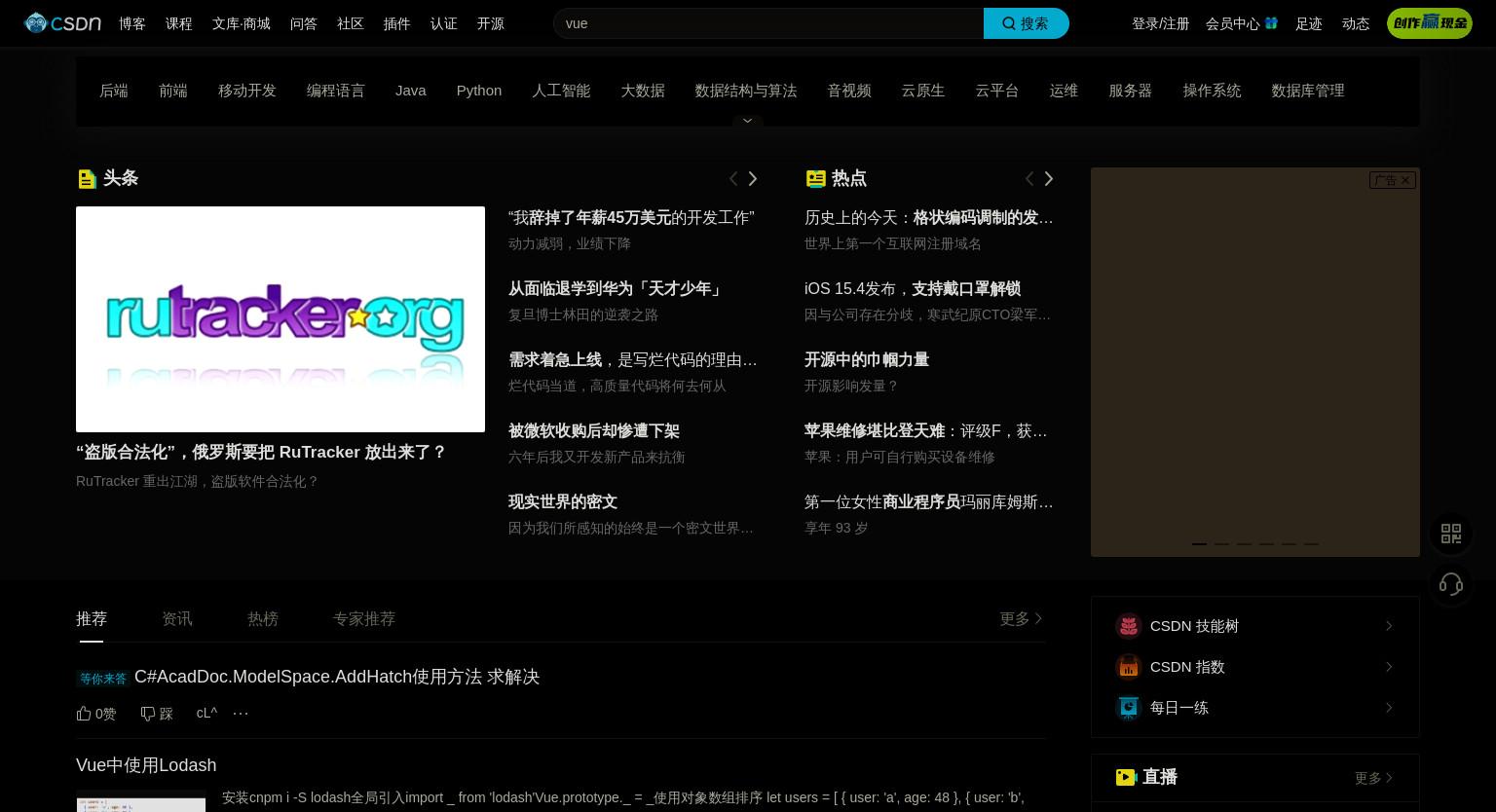This screenshot has width=1496, height=812.
Task: Select the Java category
Action: click(x=411, y=91)
